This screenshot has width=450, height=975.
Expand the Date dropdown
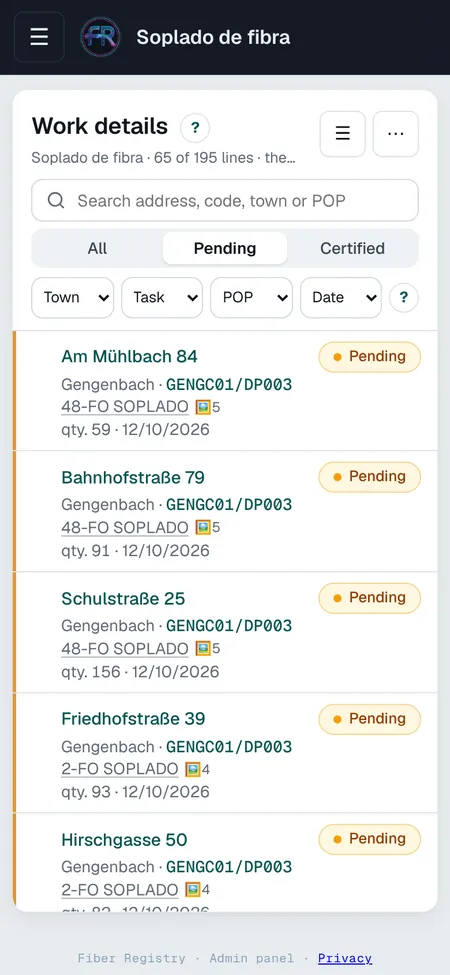341,297
